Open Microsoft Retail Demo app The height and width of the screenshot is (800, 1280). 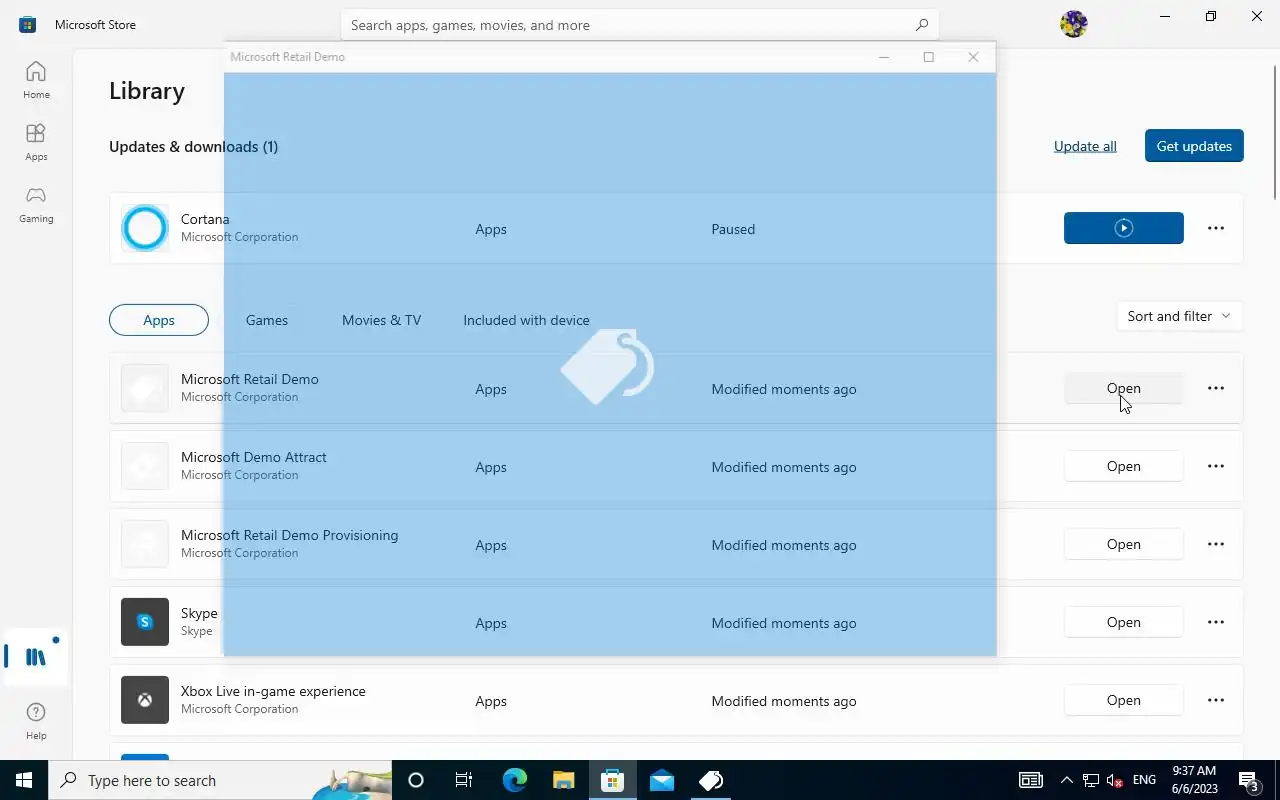coord(1124,388)
